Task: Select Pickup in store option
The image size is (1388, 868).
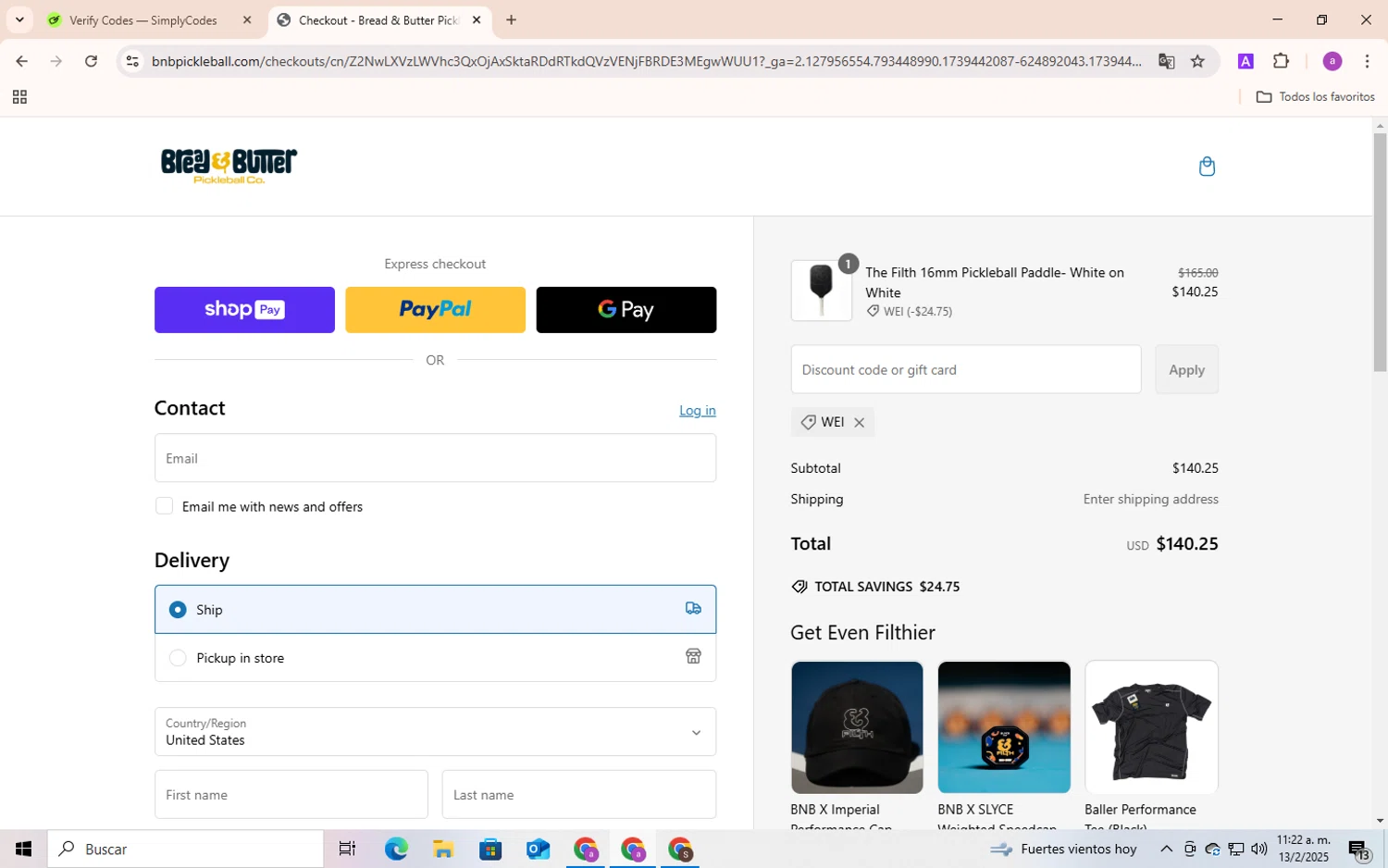Action: tap(435, 658)
